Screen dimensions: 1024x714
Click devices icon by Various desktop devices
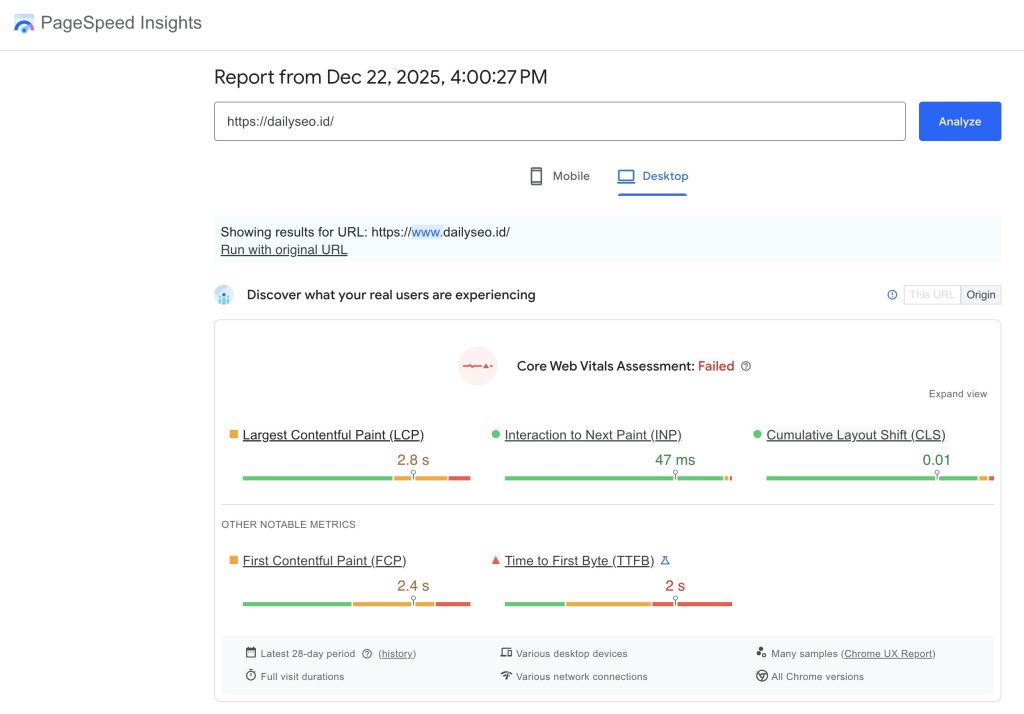tap(506, 653)
